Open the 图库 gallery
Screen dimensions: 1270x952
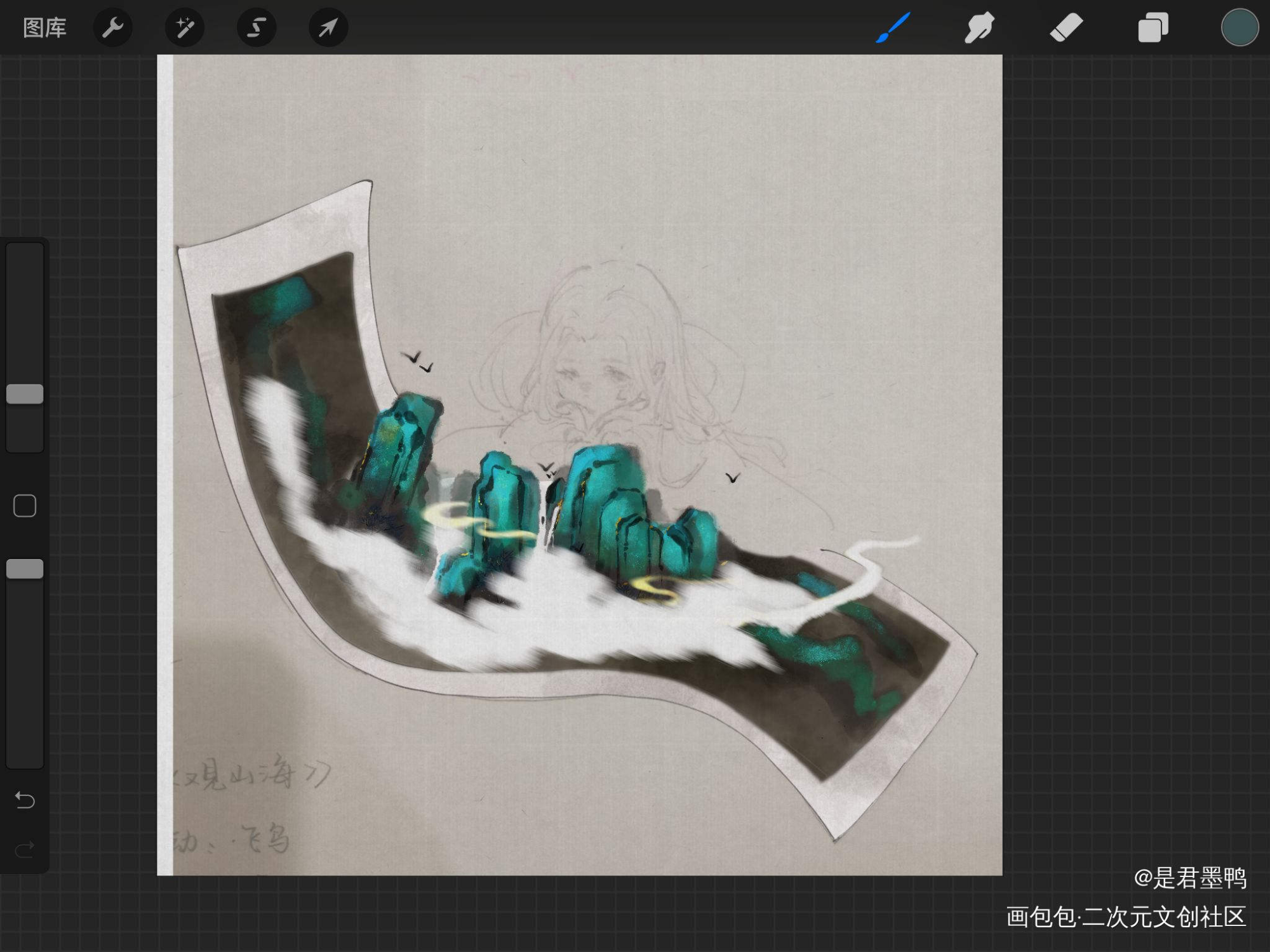click(x=44, y=28)
